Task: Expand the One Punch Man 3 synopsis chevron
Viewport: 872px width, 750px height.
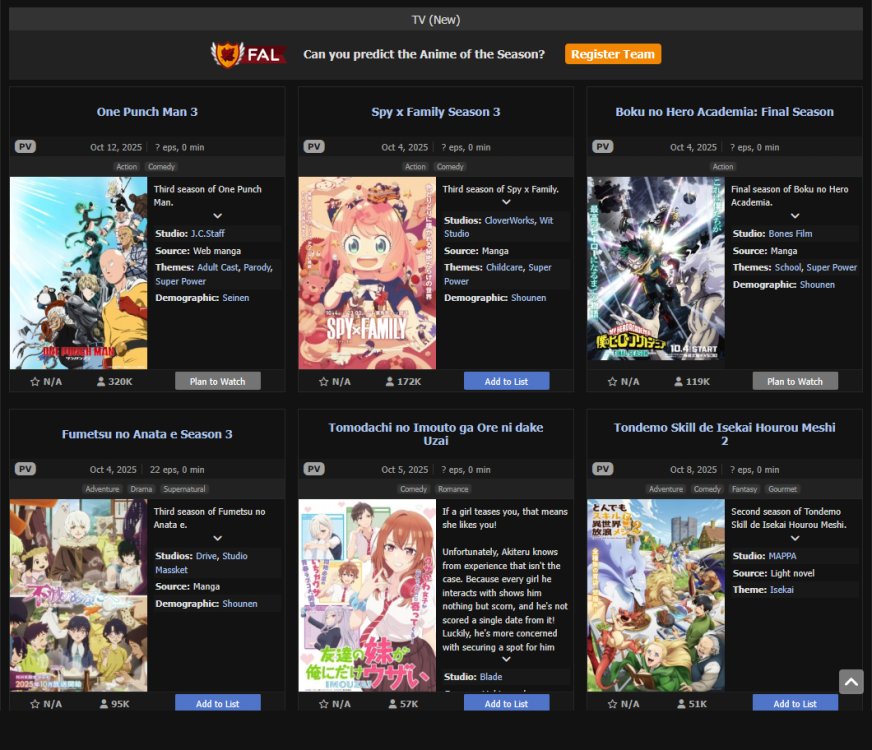Action: click(217, 216)
